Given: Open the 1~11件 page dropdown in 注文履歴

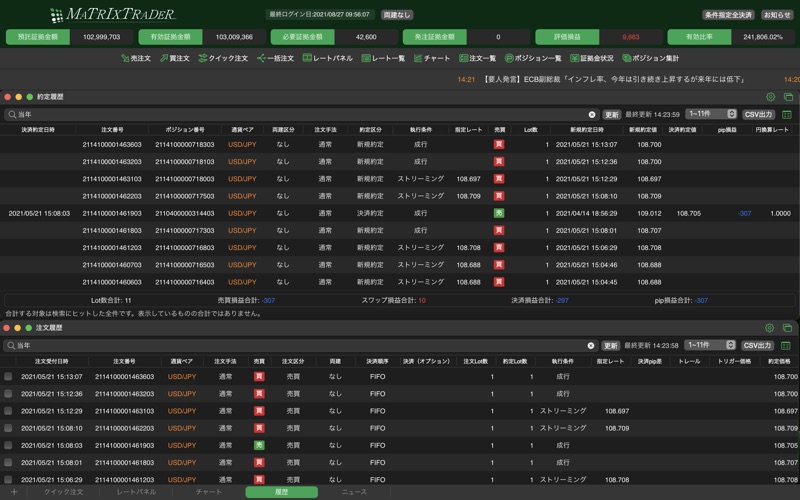Looking at the screenshot, I should coord(710,345).
